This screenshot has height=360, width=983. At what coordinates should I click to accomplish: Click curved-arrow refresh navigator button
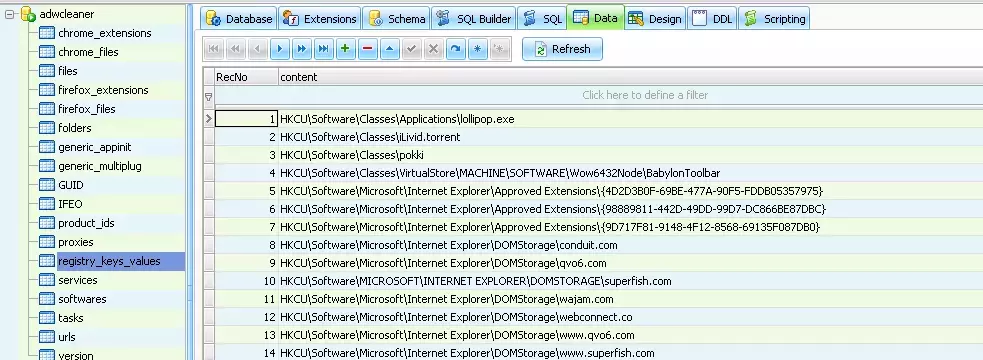click(x=455, y=49)
